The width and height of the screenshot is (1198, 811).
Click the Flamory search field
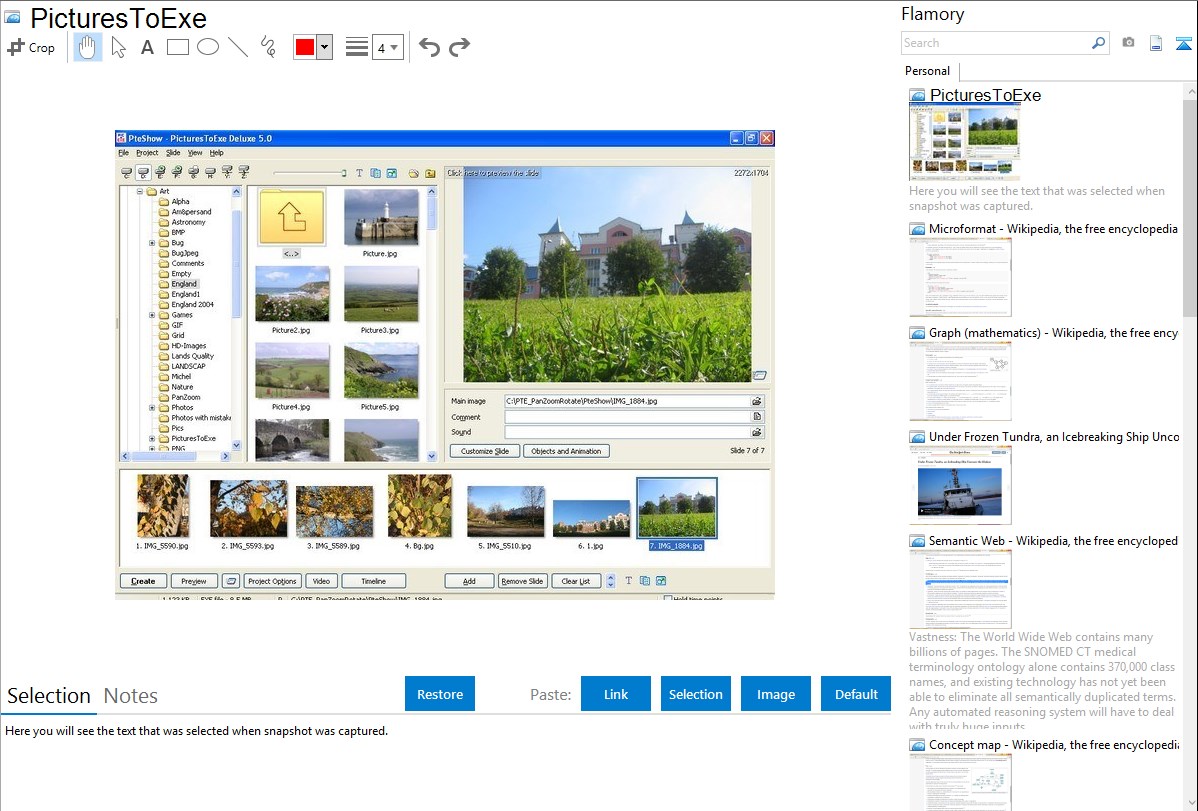pos(996,43)
